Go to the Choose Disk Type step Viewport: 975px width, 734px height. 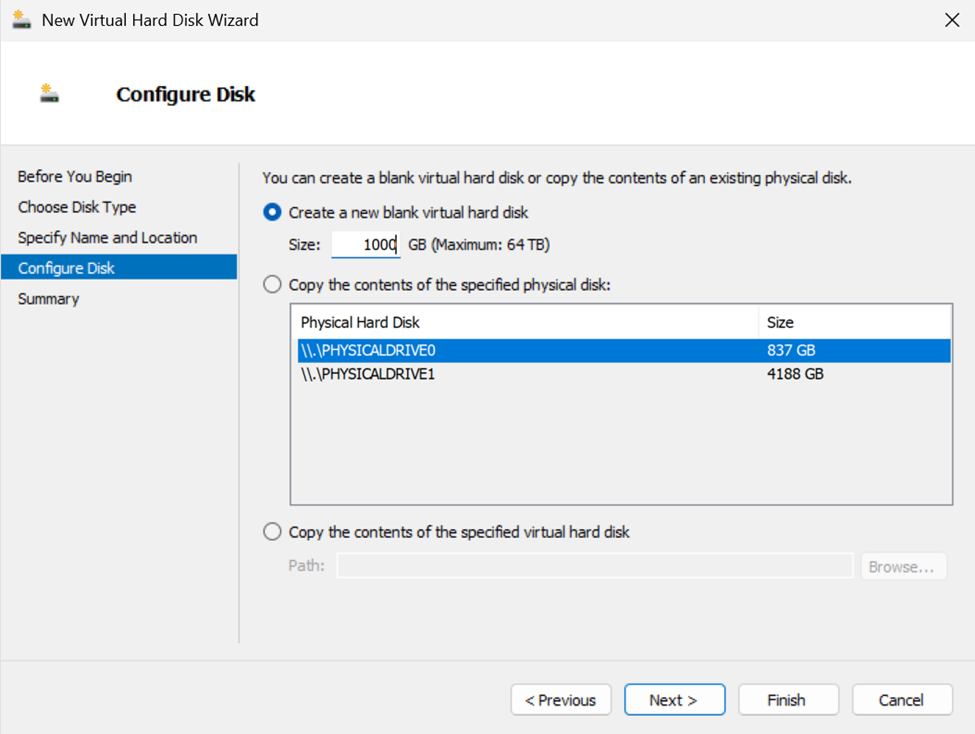click(77, 207)
